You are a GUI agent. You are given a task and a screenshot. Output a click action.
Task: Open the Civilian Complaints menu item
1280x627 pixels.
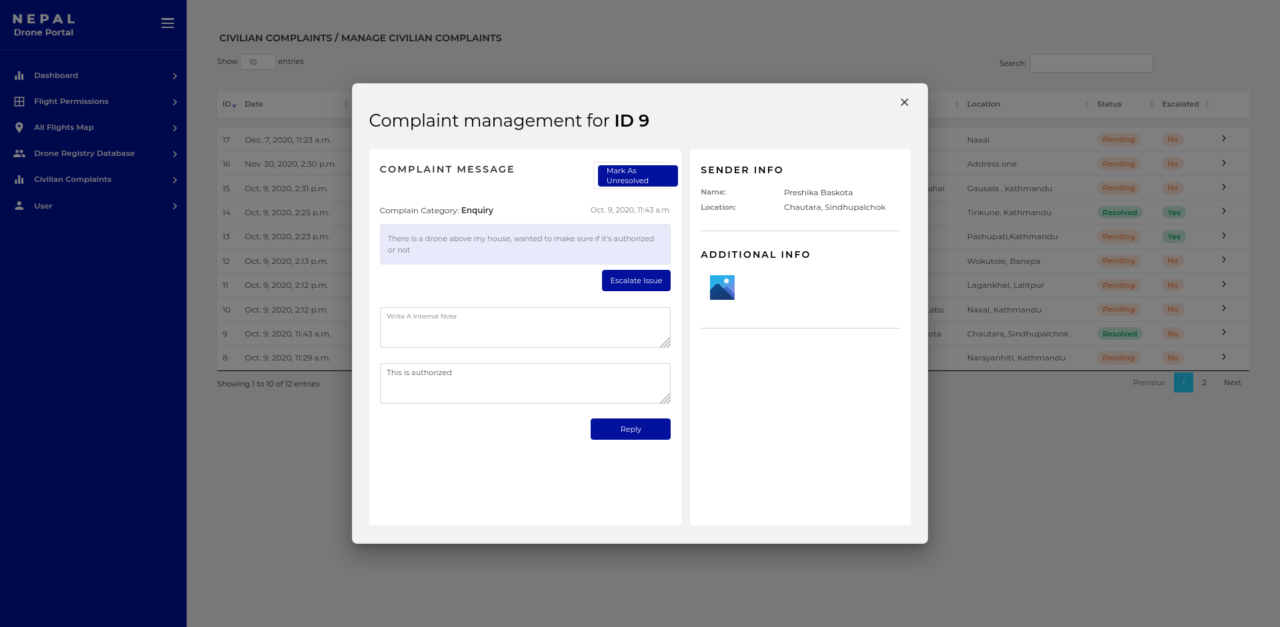(73, 180)
